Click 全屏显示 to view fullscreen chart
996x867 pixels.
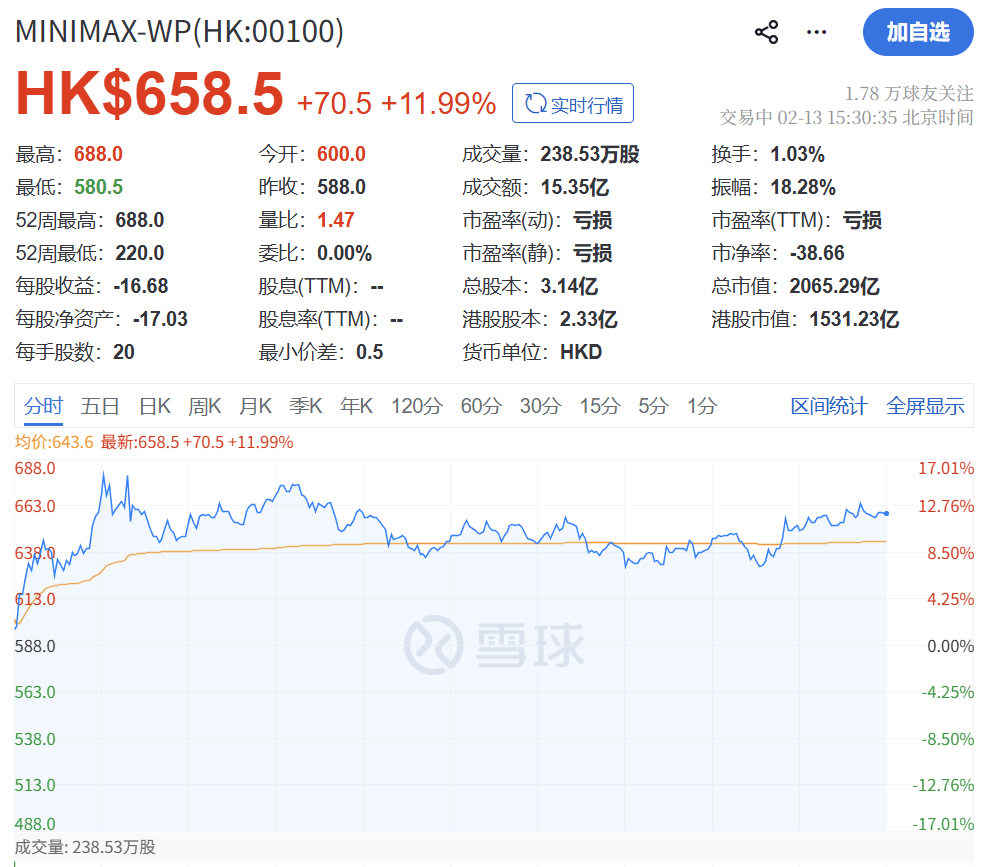tap(925, 406)
